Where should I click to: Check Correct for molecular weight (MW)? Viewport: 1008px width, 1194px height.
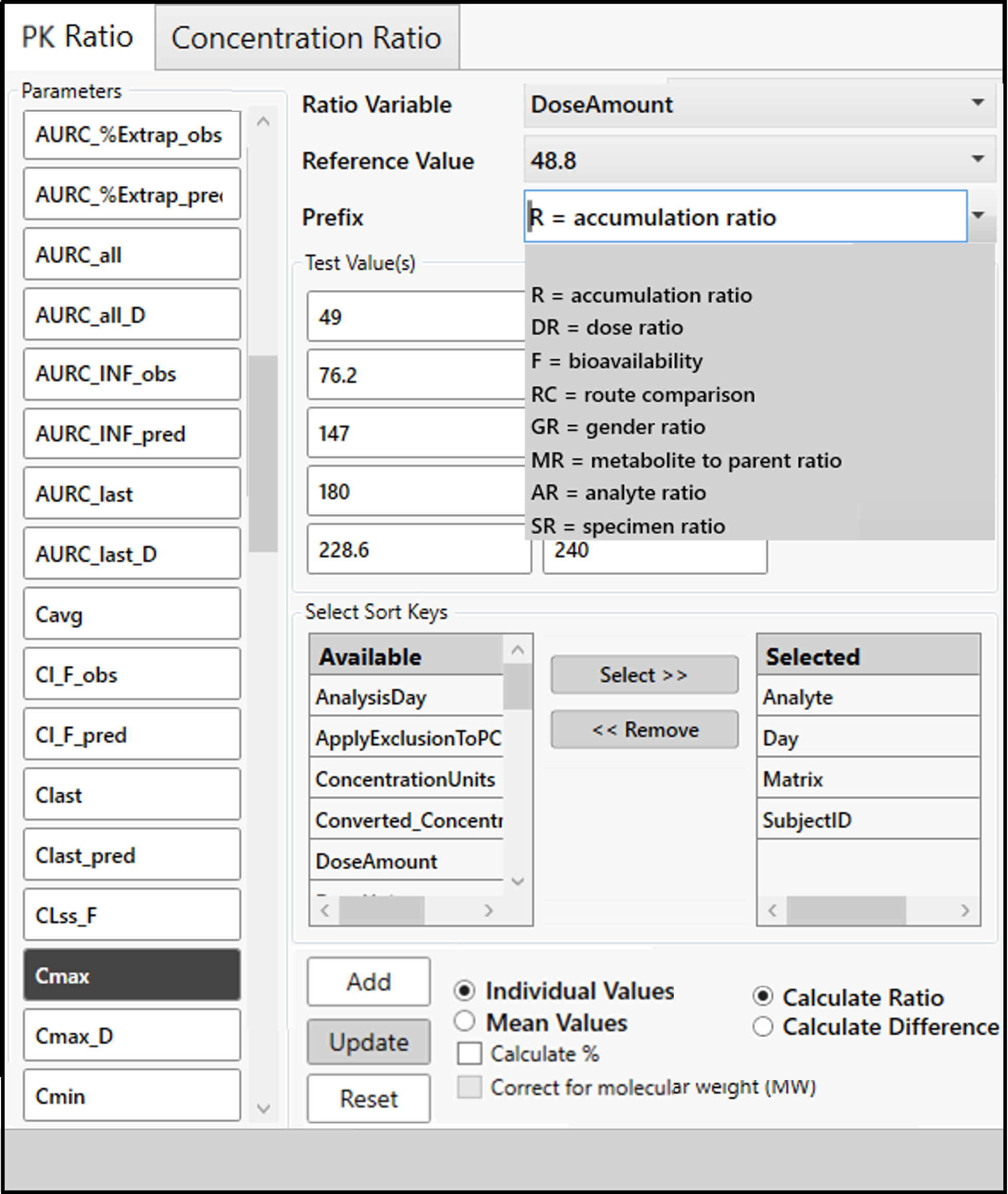click(x=469, y=1086)
